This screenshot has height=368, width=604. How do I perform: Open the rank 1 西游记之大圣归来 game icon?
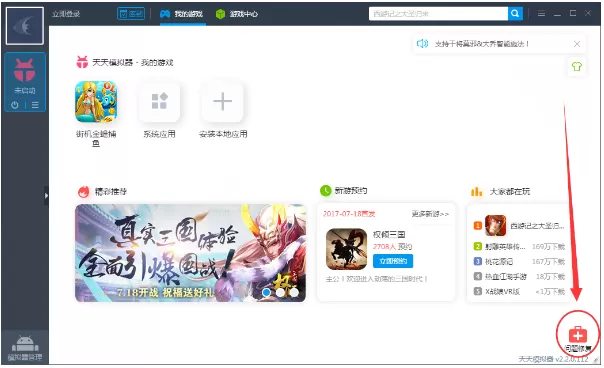495,225
